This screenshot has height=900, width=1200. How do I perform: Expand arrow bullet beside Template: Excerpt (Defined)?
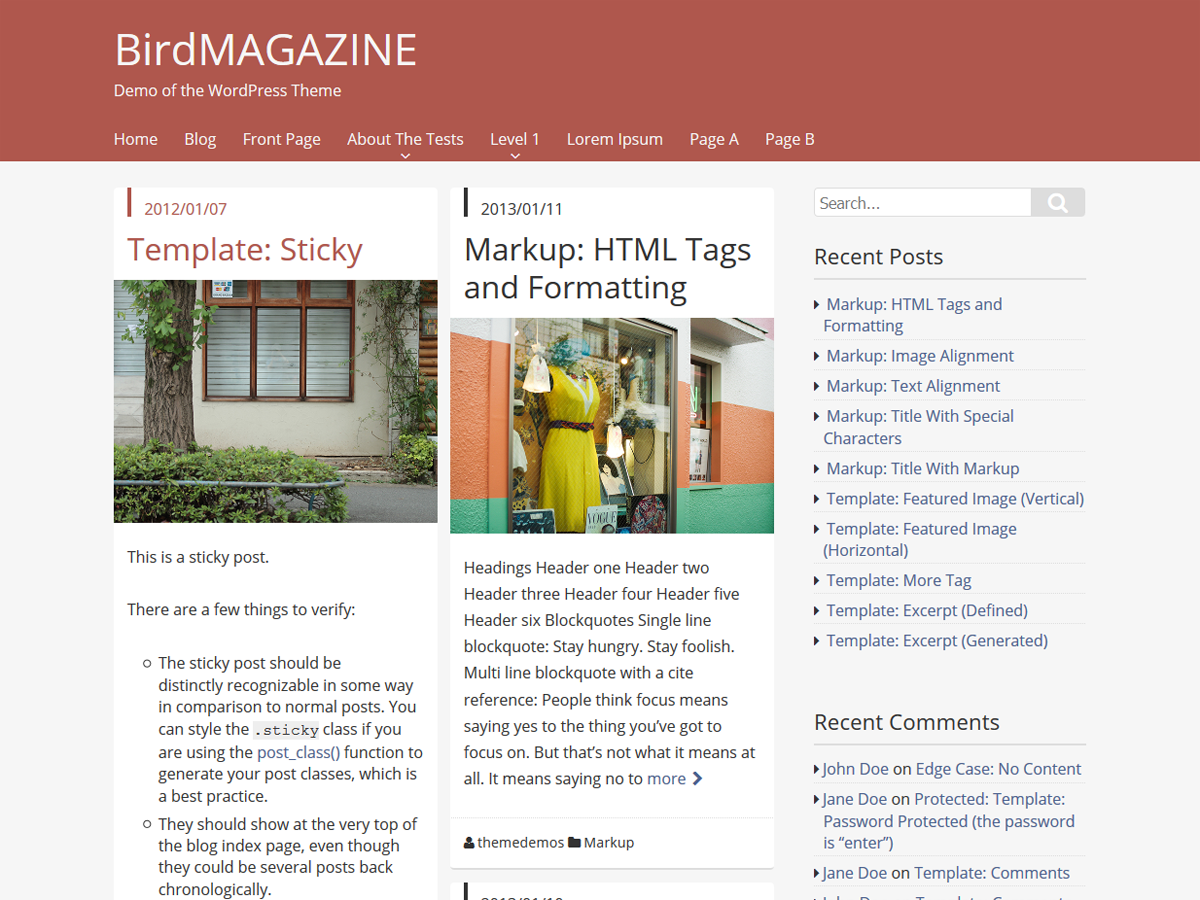815,610
